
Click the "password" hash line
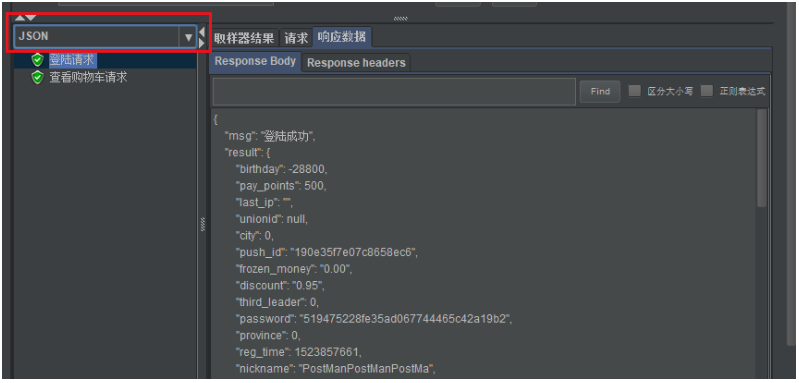coord(373,319)
